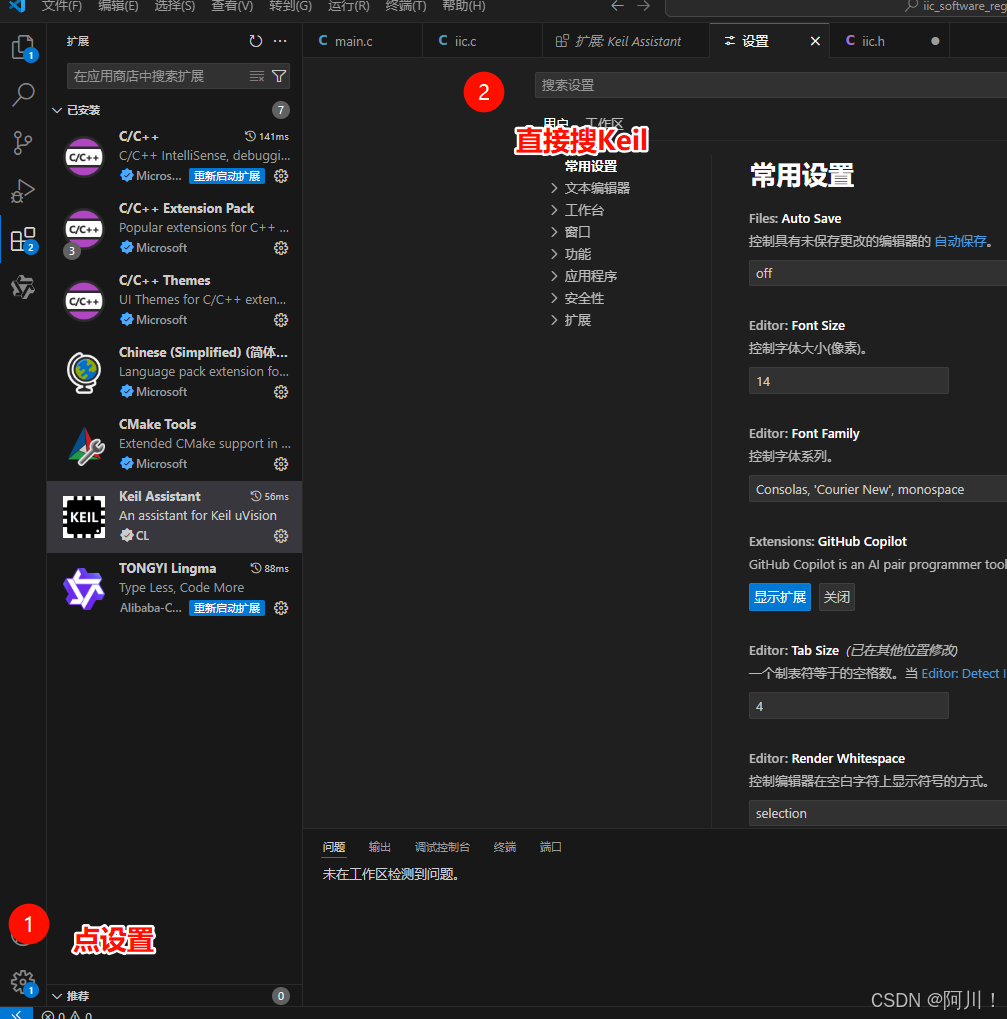Open the TONGYI Lingma activity bar icon
This screenshot has width=1007, height=1019.
tap(23, 287)
